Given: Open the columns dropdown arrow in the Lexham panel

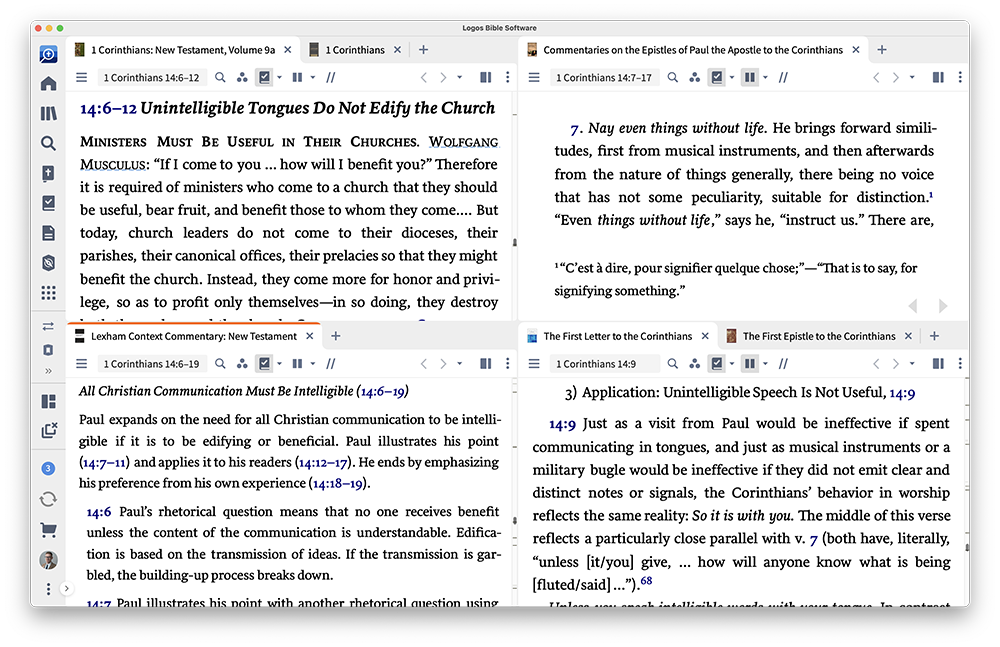Looking at the screenshot, I should (x=313, y=364).
